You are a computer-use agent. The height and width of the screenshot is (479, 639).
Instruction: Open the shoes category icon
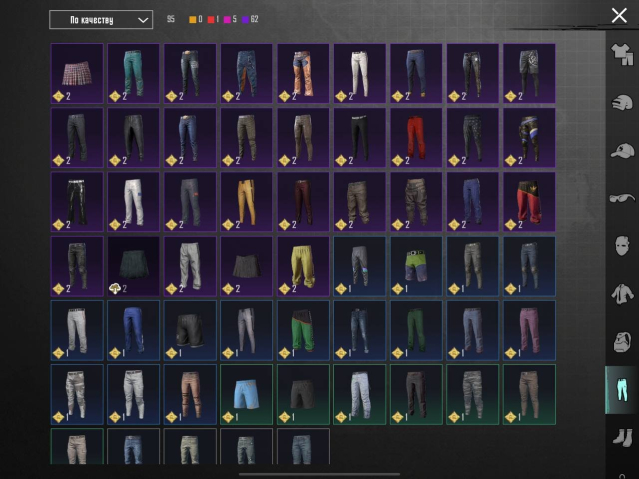[x=620, y=437]
